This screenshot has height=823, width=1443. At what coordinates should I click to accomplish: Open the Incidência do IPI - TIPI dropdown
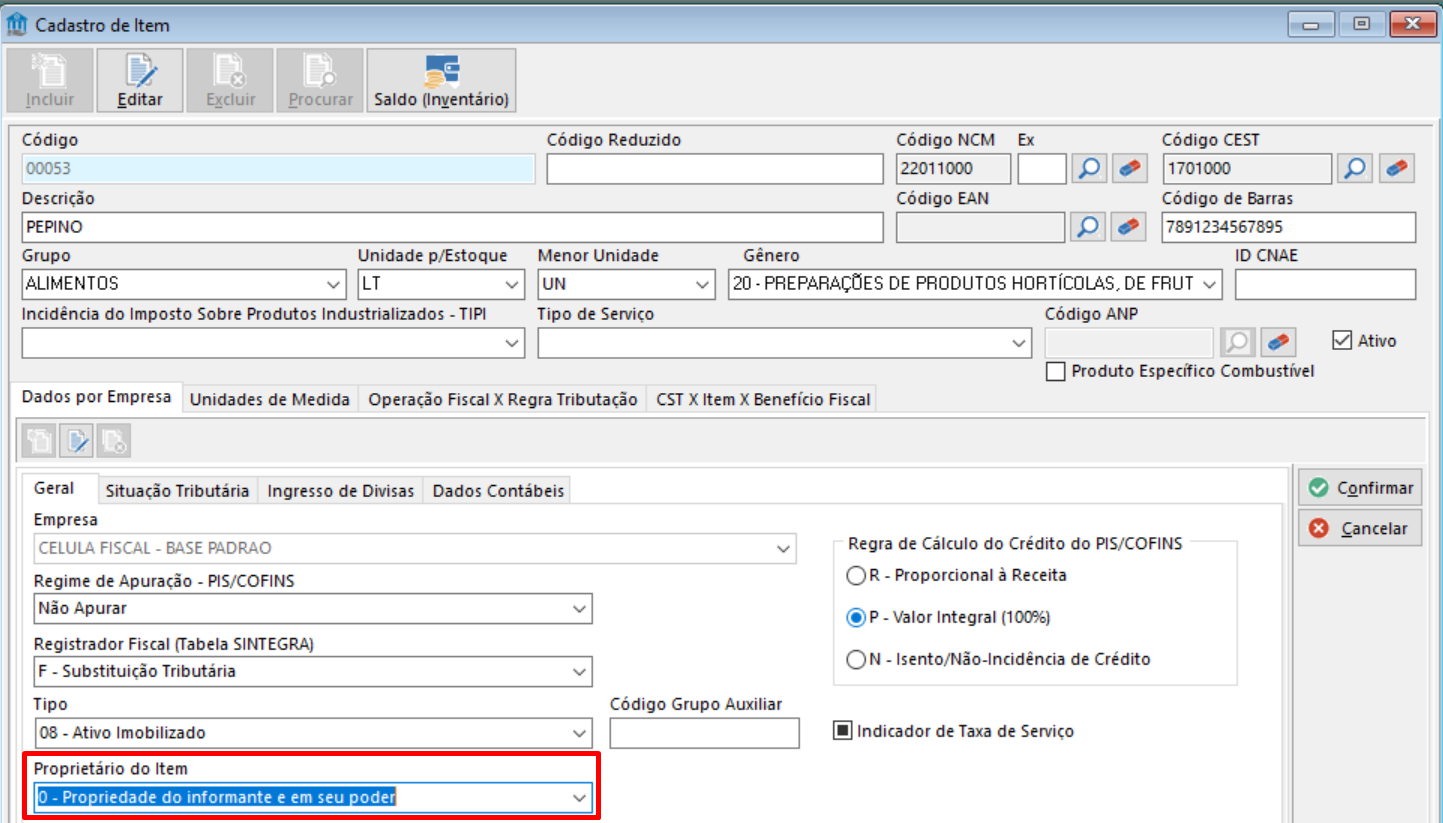(513, 343)
